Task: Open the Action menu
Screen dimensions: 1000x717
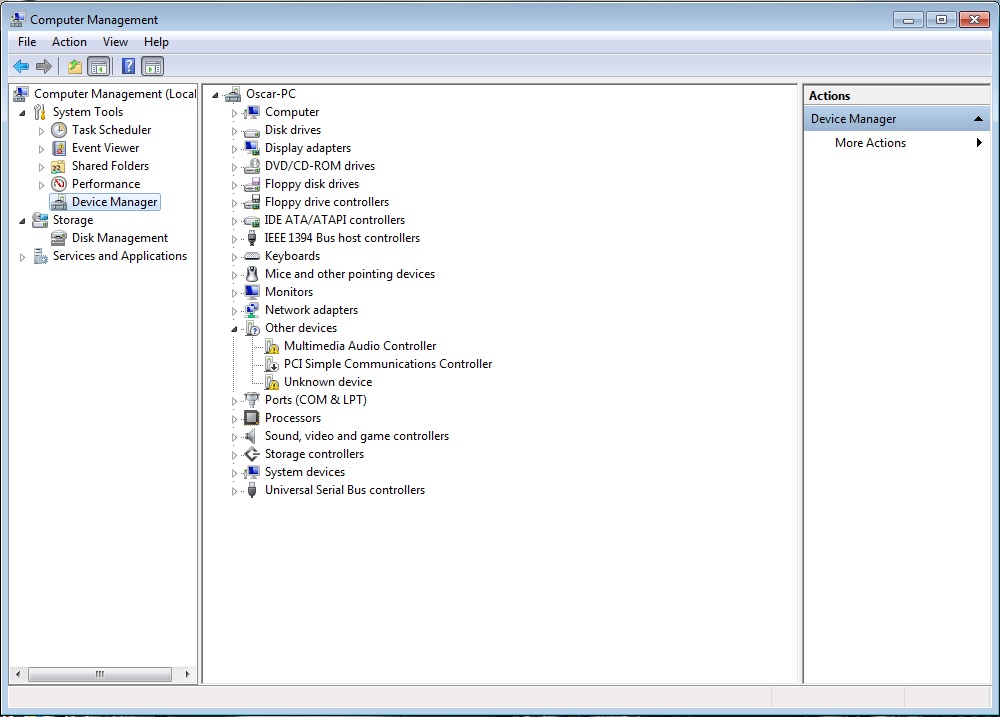Action: click(69, 42)
